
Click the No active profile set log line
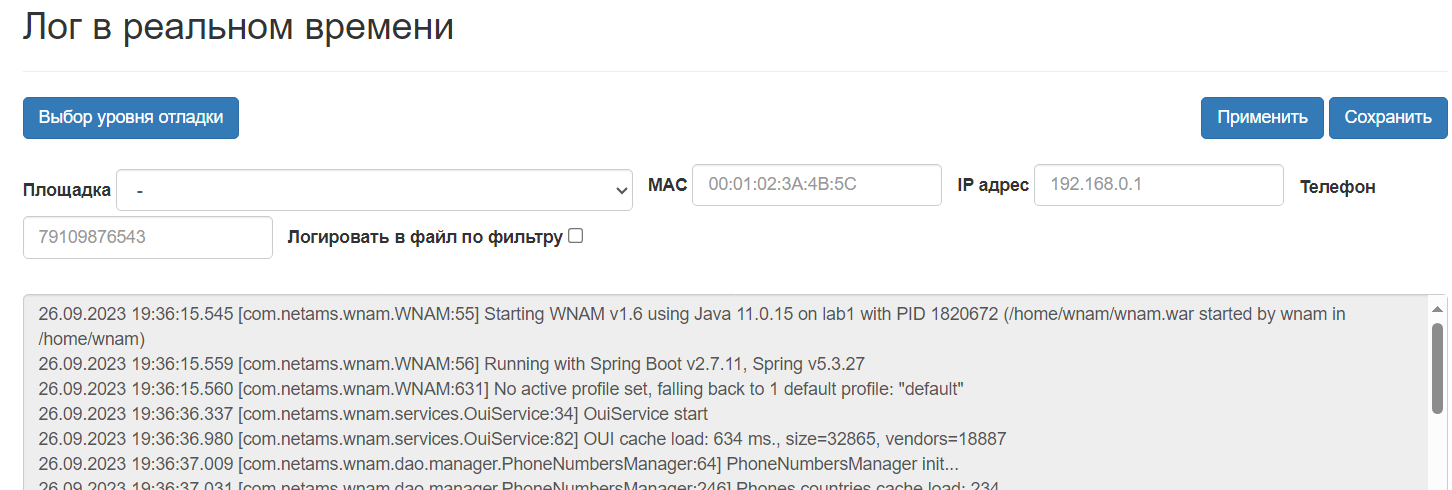(500, 389)
